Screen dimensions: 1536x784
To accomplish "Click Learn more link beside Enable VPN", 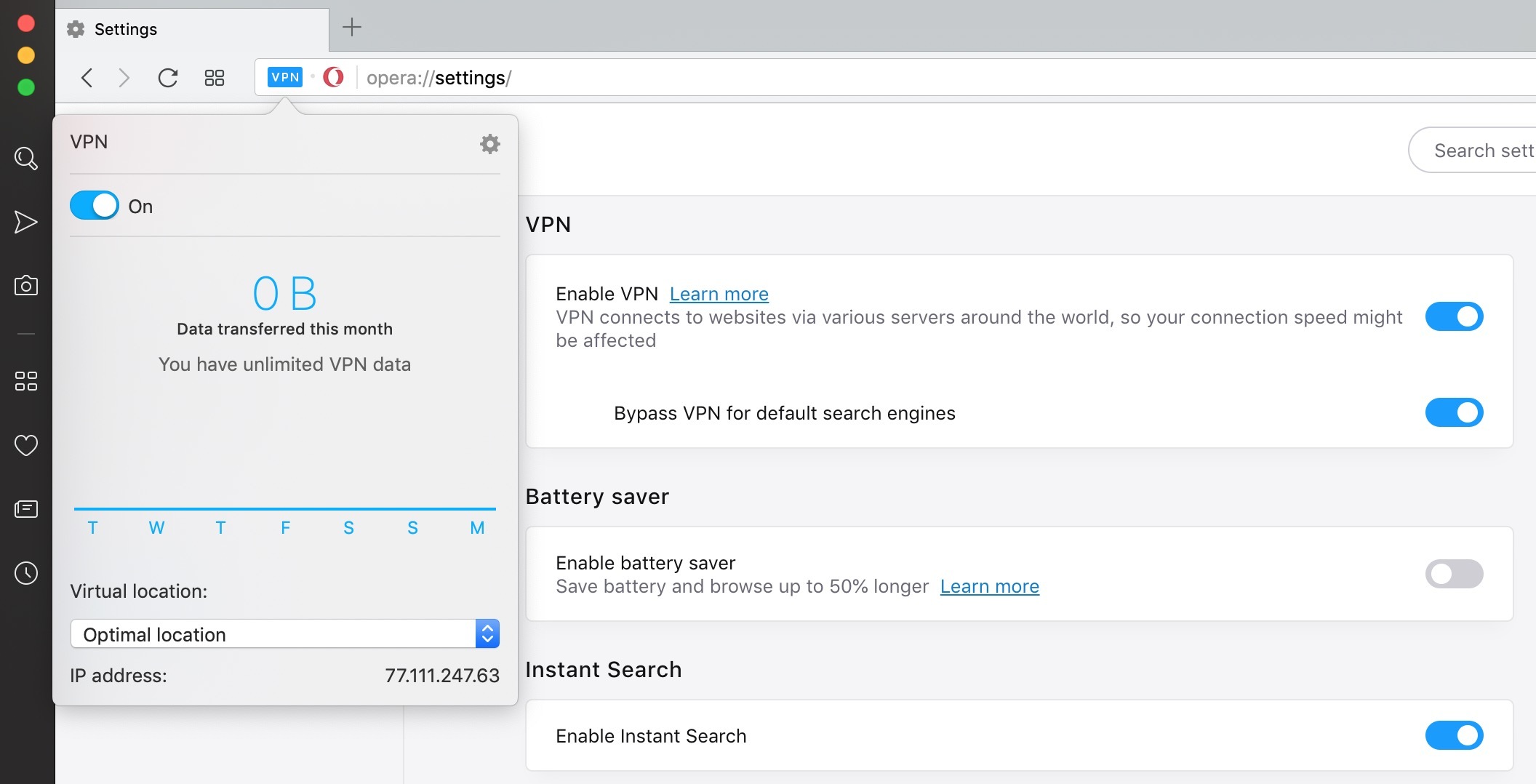I will click(719, 294).
